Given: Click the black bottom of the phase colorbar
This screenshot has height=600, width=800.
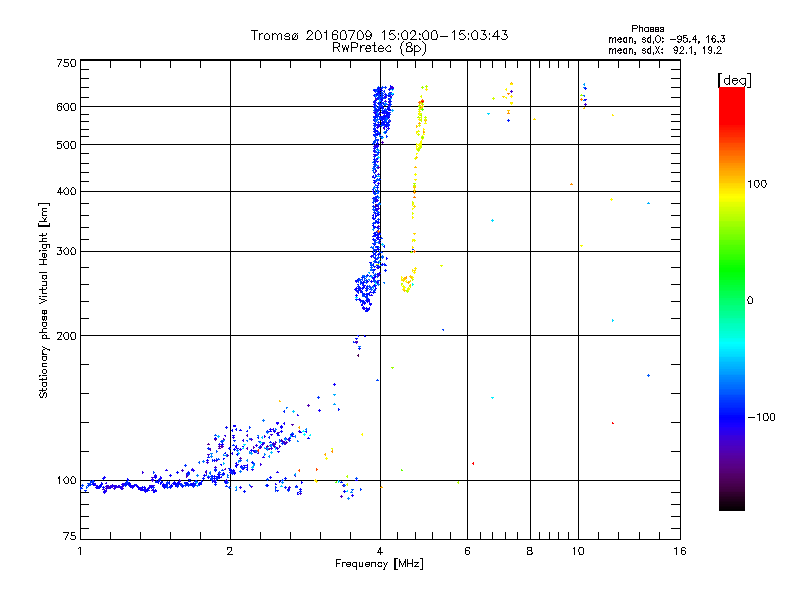Looking at the screenshot, I should 732,503.
